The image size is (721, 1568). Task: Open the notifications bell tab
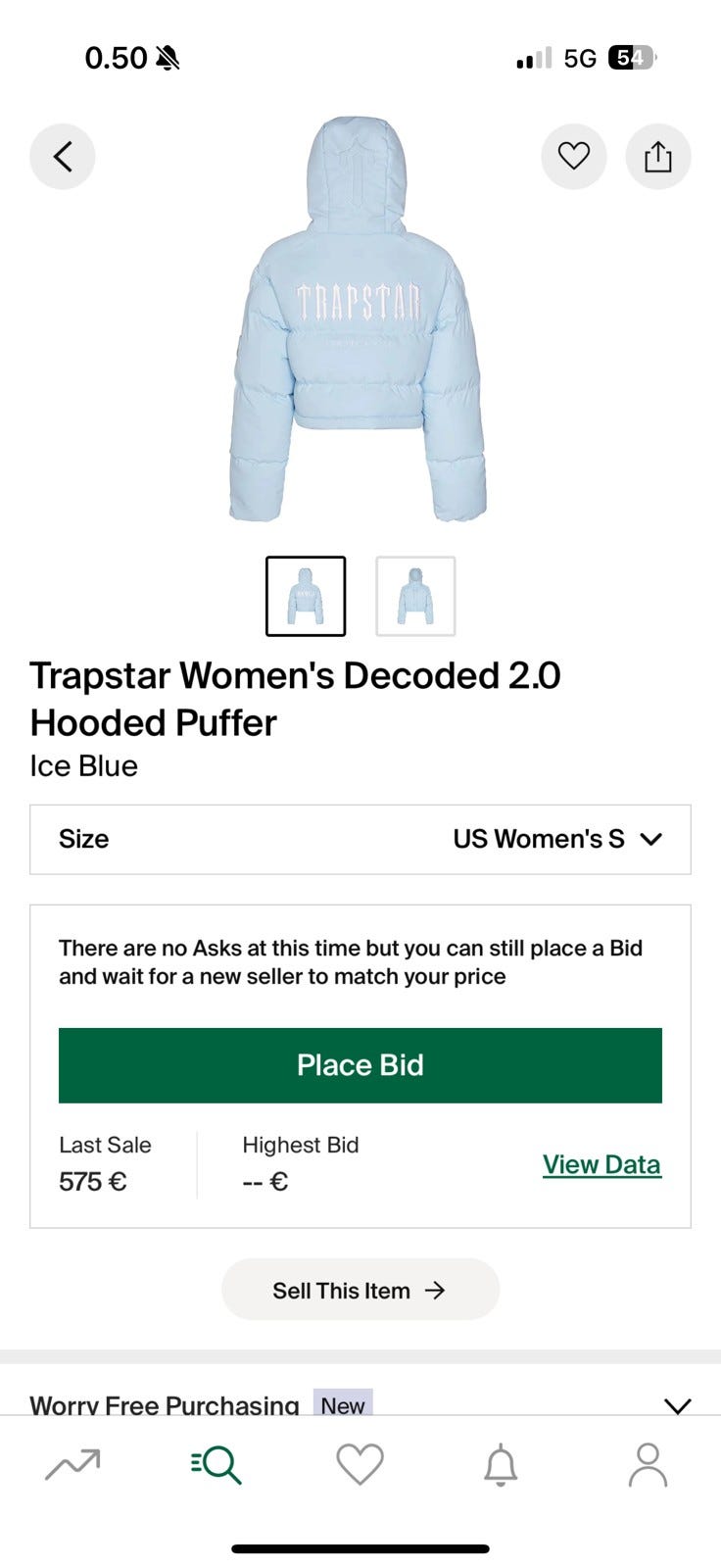(501, 1465)
